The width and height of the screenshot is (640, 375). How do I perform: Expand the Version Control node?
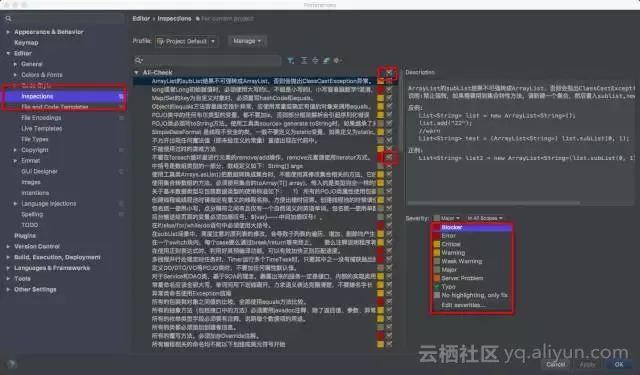click(8, 246)
